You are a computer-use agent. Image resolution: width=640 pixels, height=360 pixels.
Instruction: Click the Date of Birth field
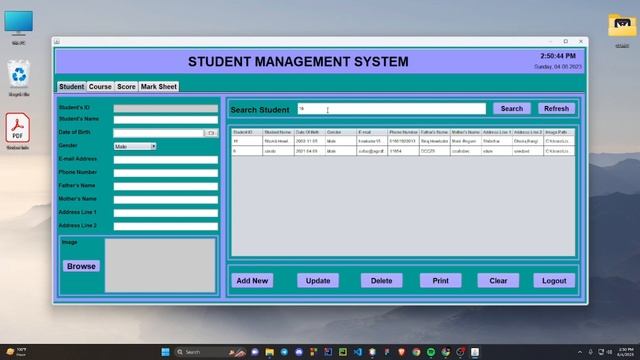click(x=158, y=133)
